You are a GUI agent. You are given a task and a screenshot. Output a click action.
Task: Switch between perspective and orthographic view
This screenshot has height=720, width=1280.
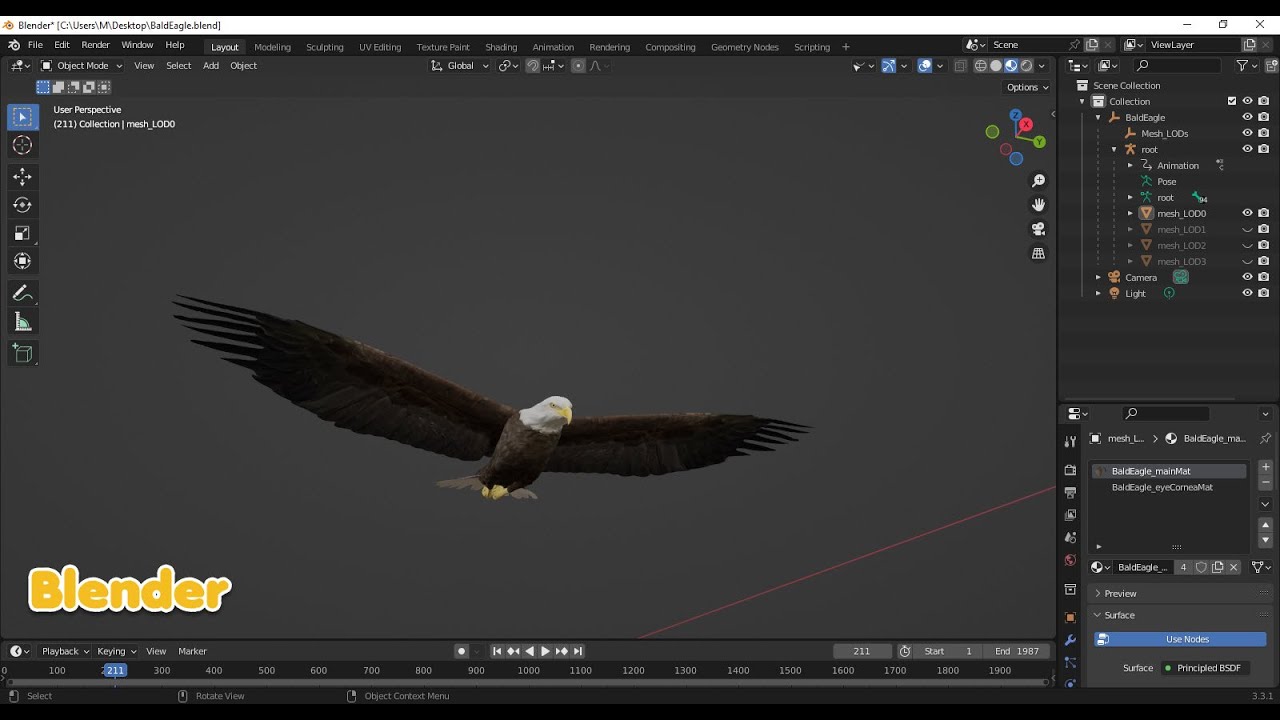pyautogui.click(x=1038, y=254)
